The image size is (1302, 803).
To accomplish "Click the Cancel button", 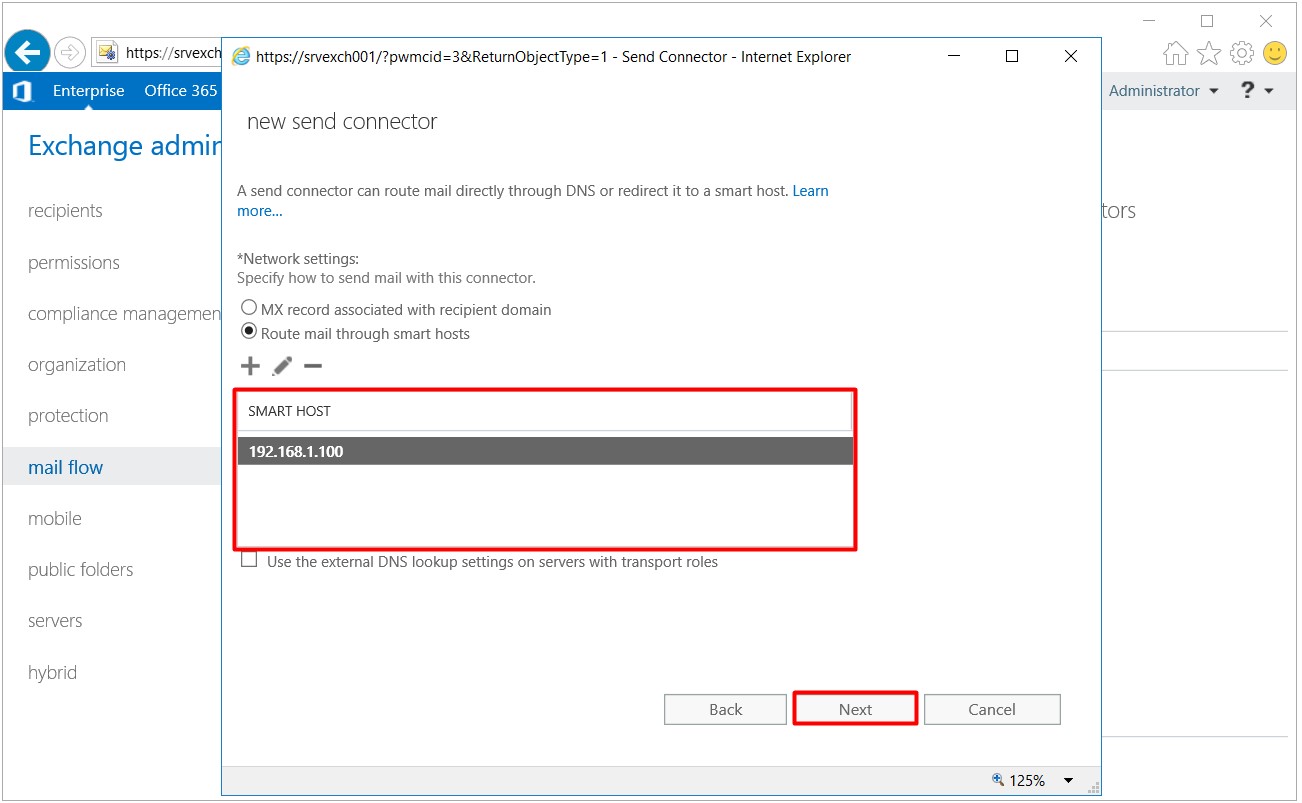I will [x=992, y=709].
